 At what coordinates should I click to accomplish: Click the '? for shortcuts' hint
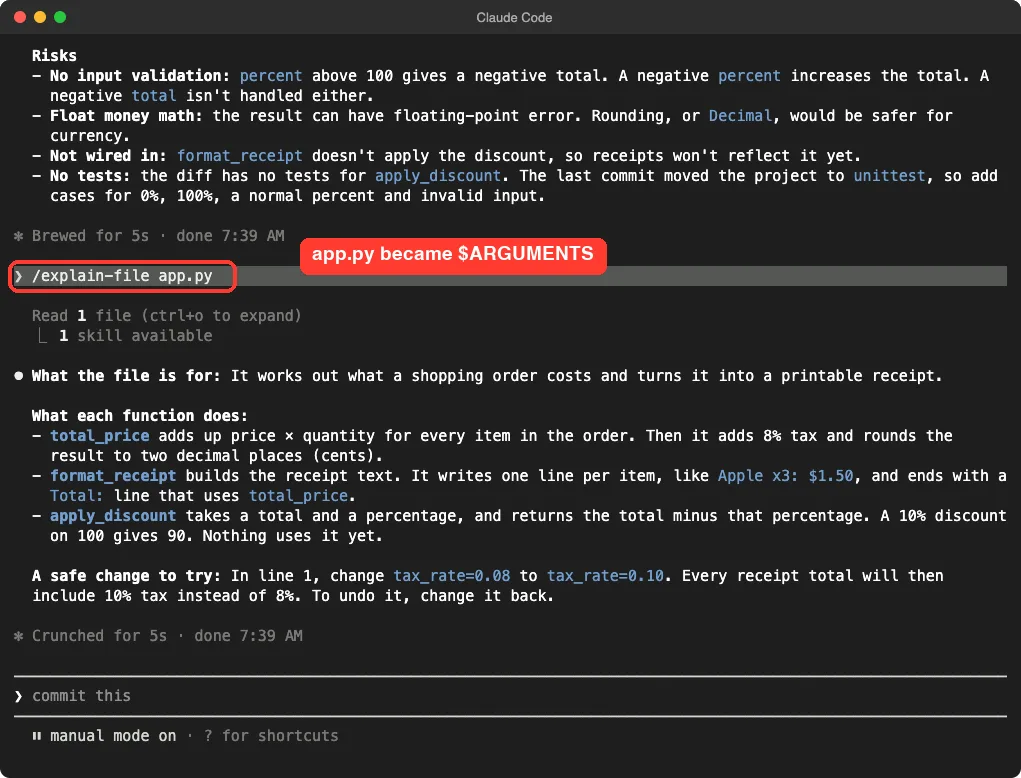point(271,736)
